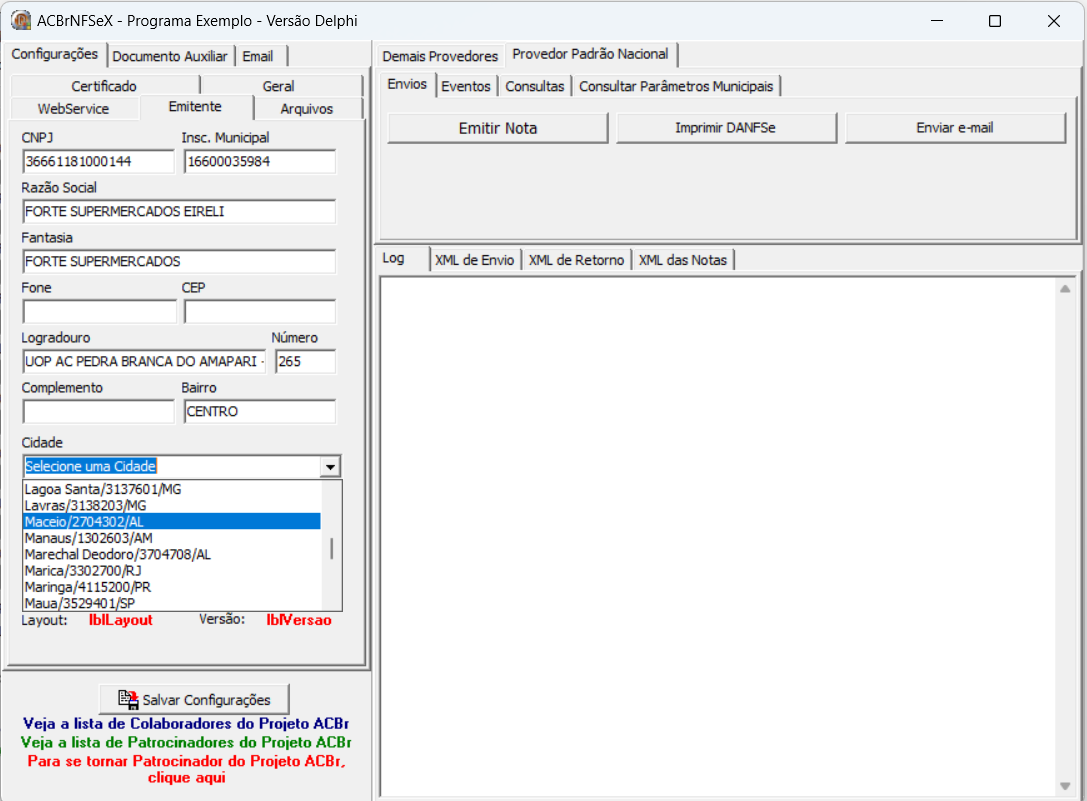The height and width of the screenshot is (801, 1087).
Task: Click the Enviar e-mail button
Action: [955, 128]
